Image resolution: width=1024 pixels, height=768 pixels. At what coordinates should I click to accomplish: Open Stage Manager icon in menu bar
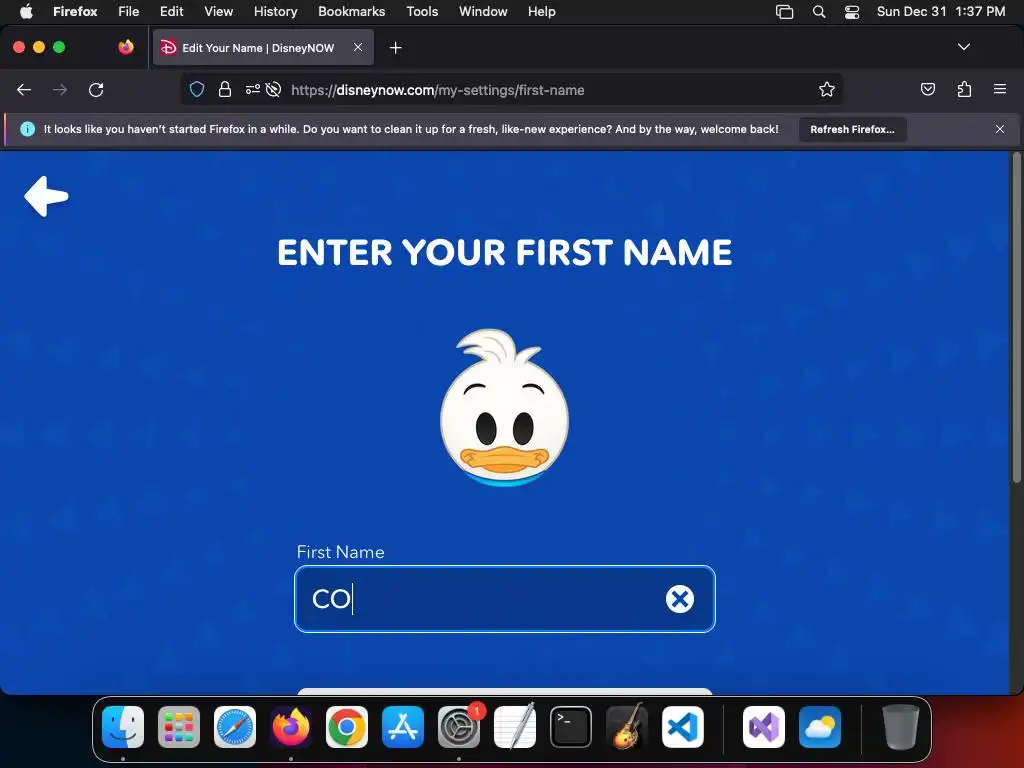784,12
